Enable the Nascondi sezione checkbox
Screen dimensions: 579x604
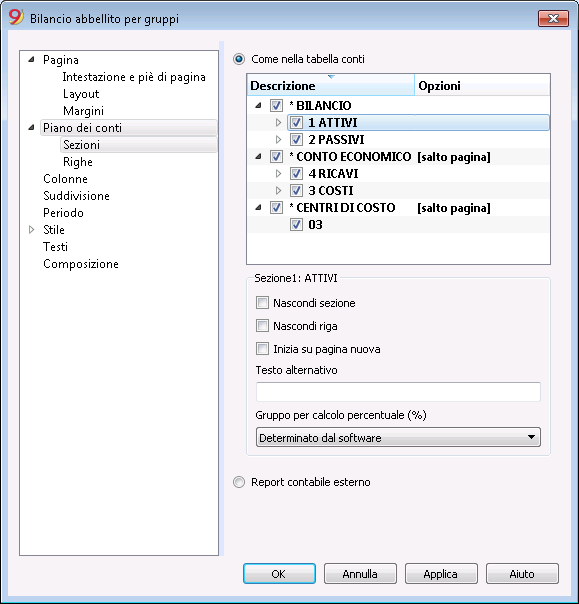(x=262, y=303)
